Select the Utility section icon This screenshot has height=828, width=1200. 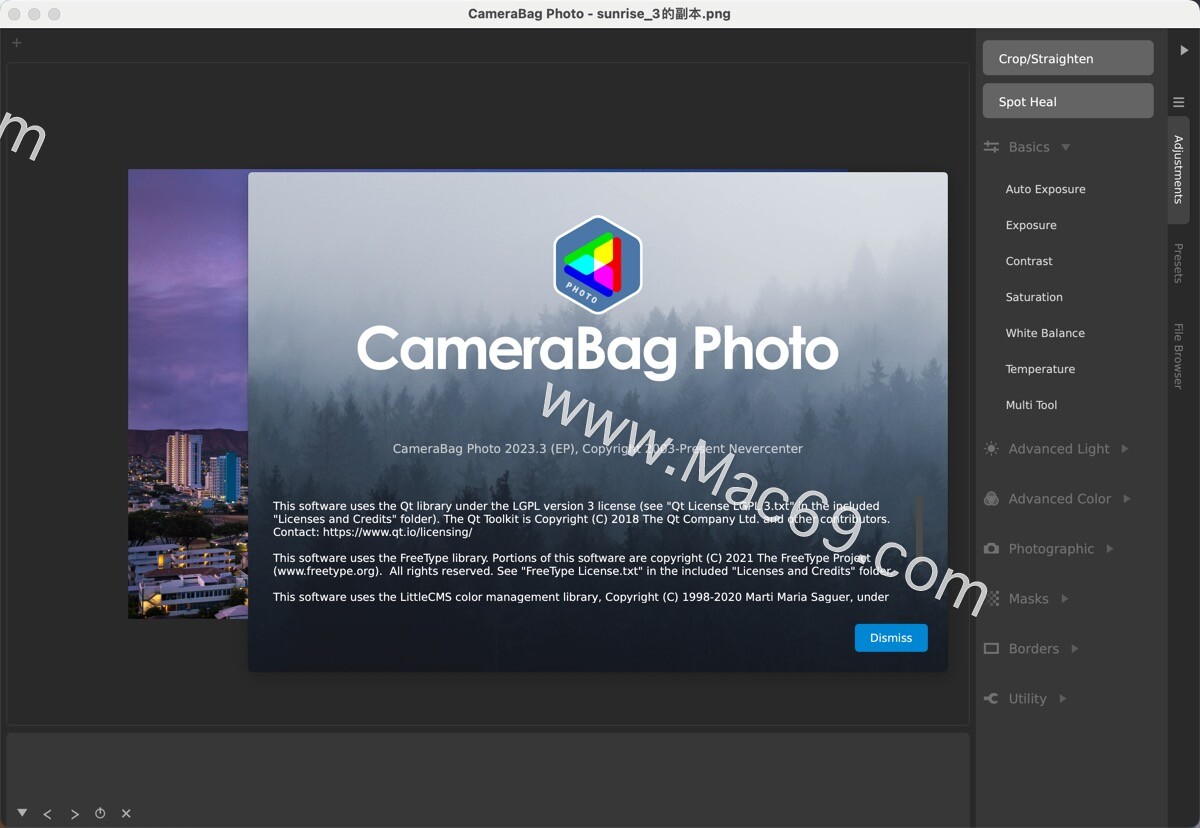991,698
